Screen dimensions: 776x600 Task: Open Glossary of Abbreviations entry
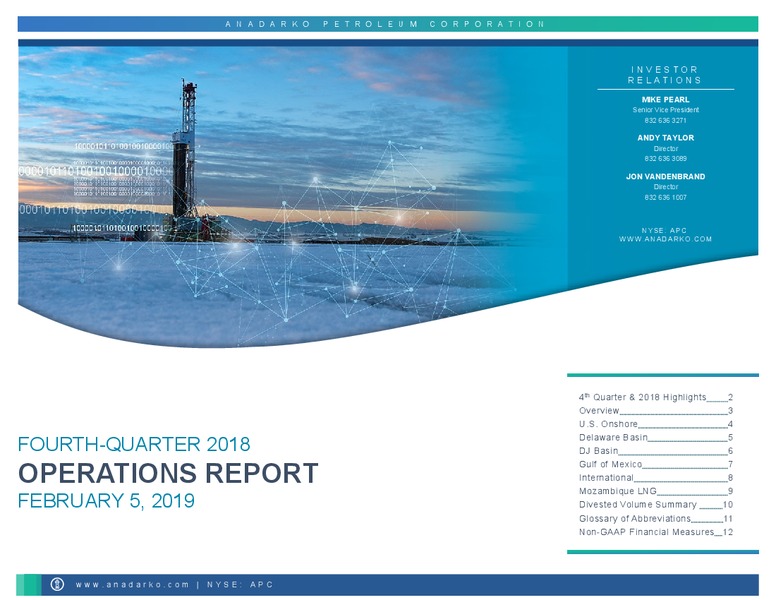pyautogui.click(x=656, y=518)
